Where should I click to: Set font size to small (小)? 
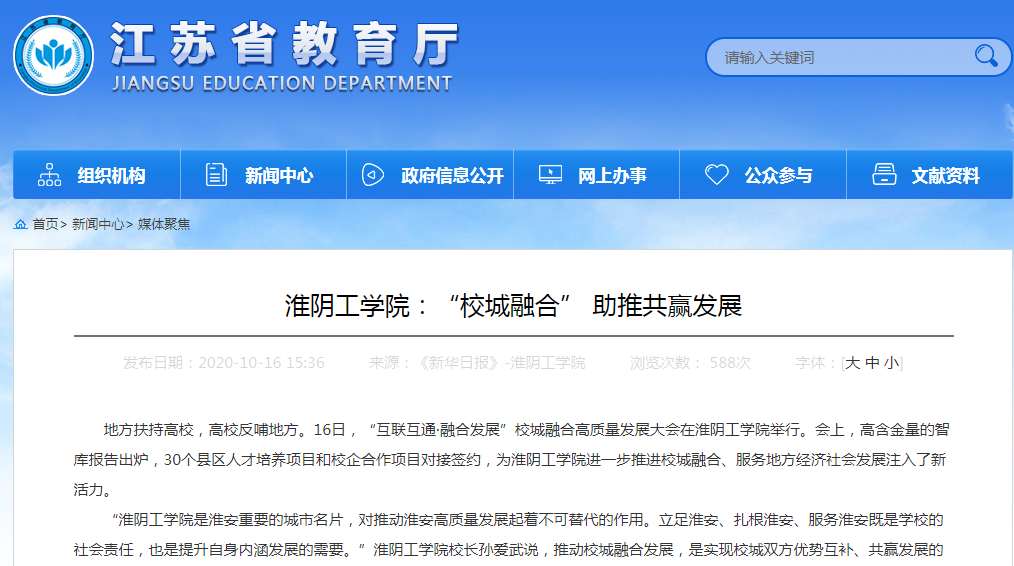pyautogui.click(x=890, y=363)
